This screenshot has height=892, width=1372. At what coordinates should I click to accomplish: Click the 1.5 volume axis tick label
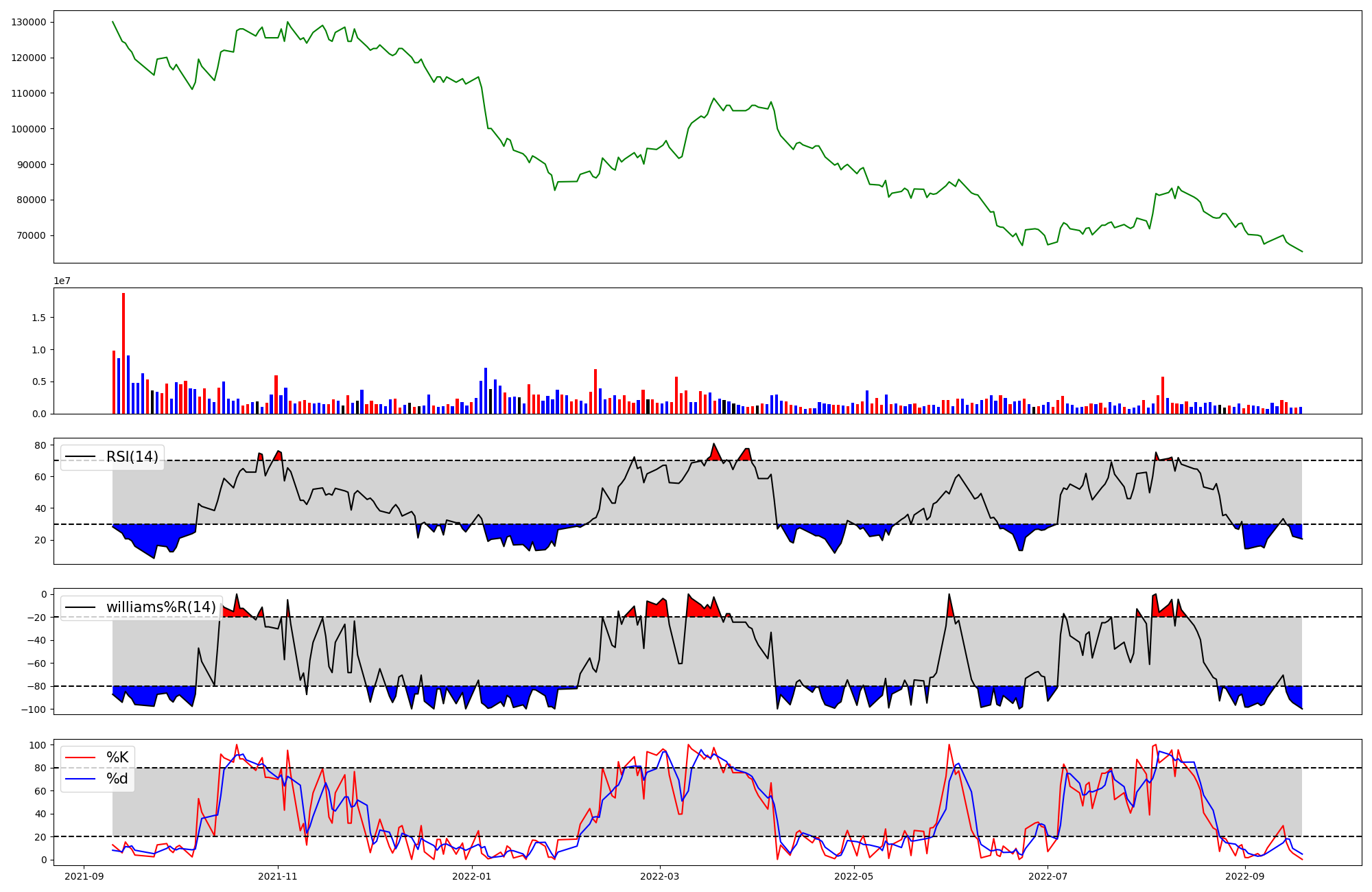pos(38,318)
